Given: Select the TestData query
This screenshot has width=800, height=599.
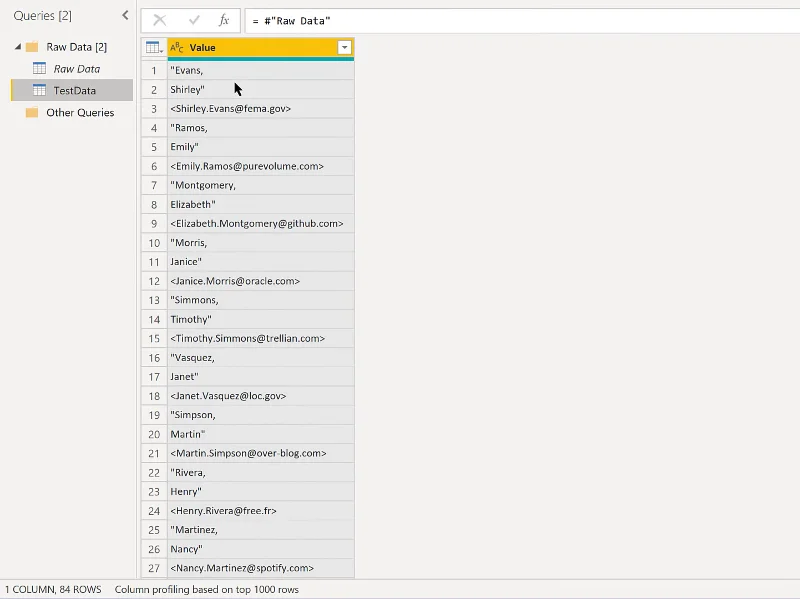Looking at the screenshot, I should pos(74,90).
